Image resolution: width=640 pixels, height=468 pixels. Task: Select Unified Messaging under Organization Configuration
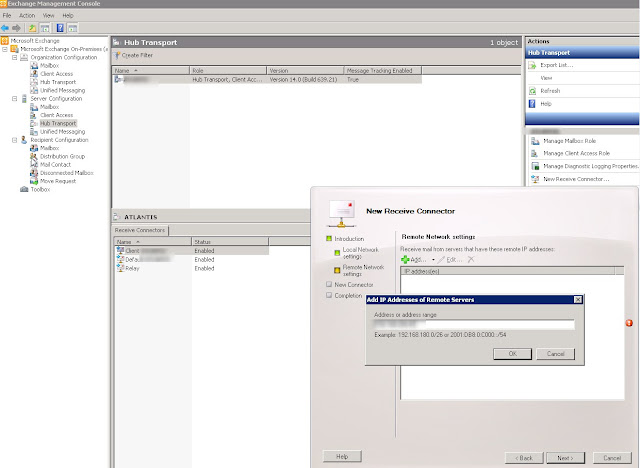62,90
